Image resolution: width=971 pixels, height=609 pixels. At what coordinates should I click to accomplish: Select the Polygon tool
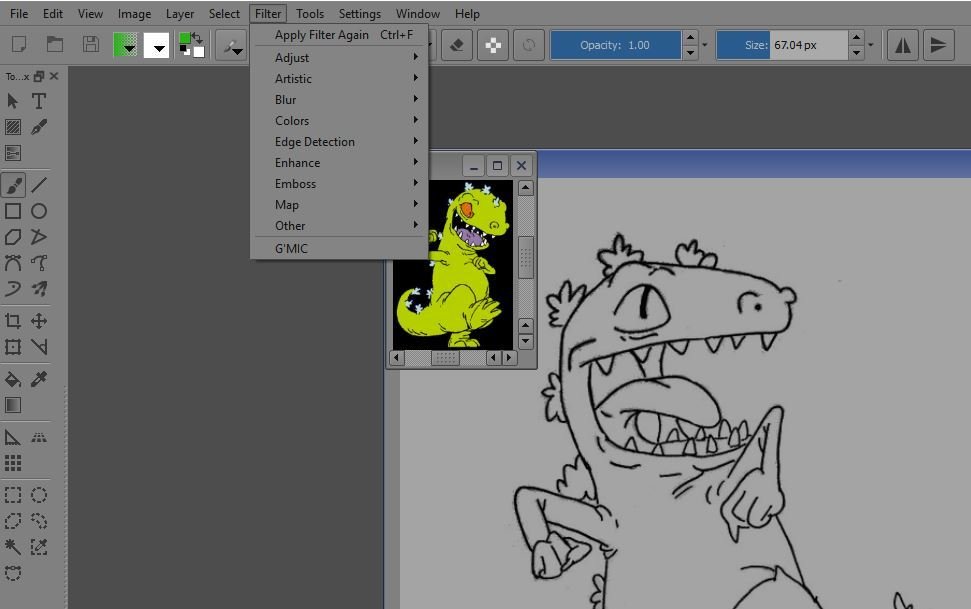click(12, 237)
